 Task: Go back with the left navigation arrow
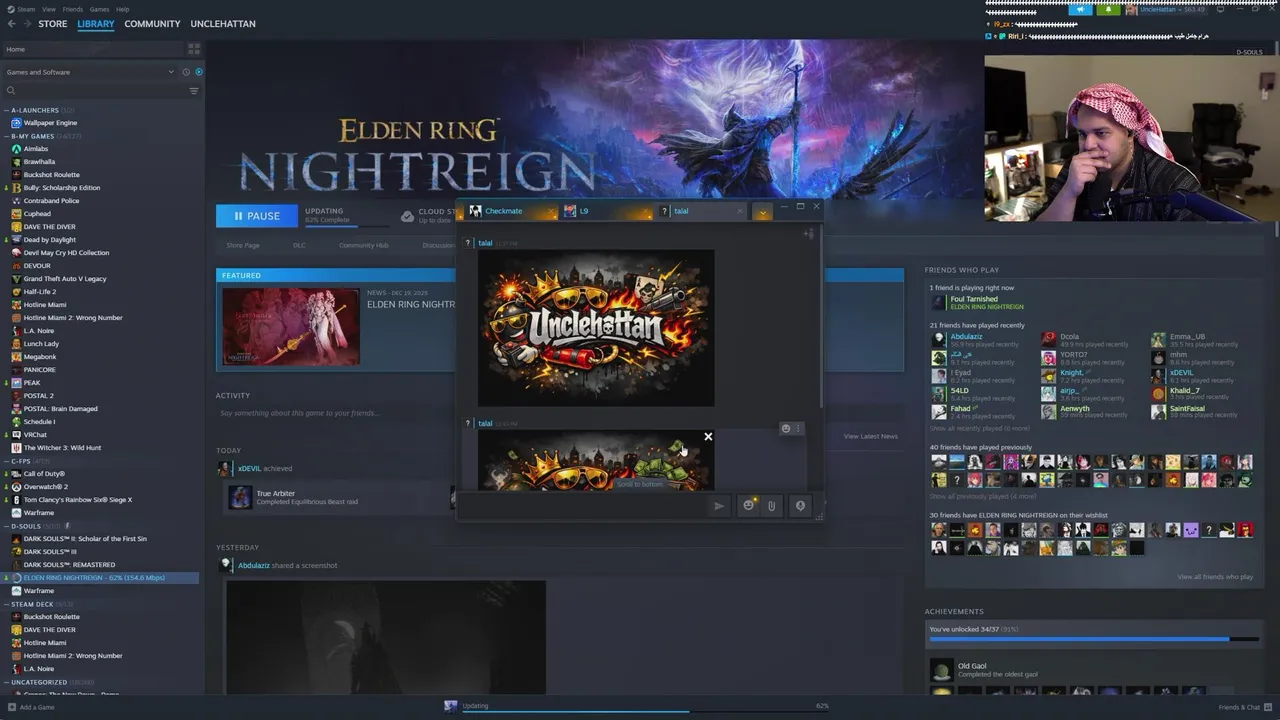[x=11, y=23]
